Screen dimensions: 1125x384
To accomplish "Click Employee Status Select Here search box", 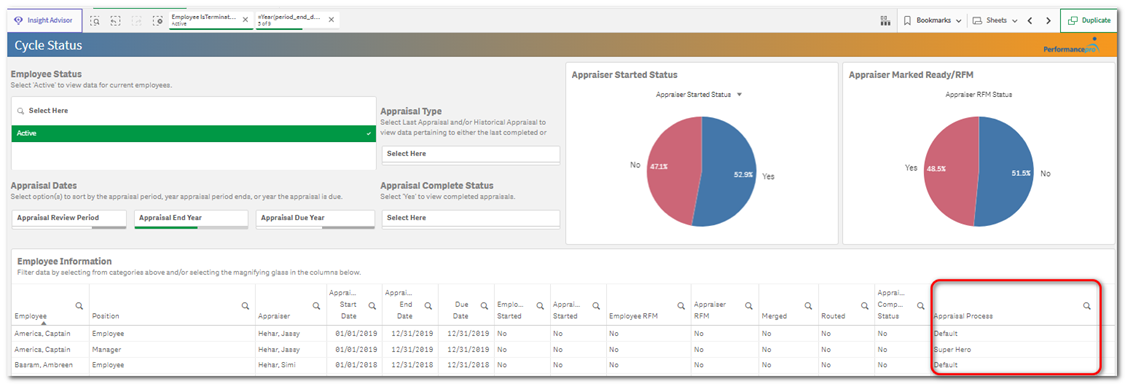I will 193,111.
